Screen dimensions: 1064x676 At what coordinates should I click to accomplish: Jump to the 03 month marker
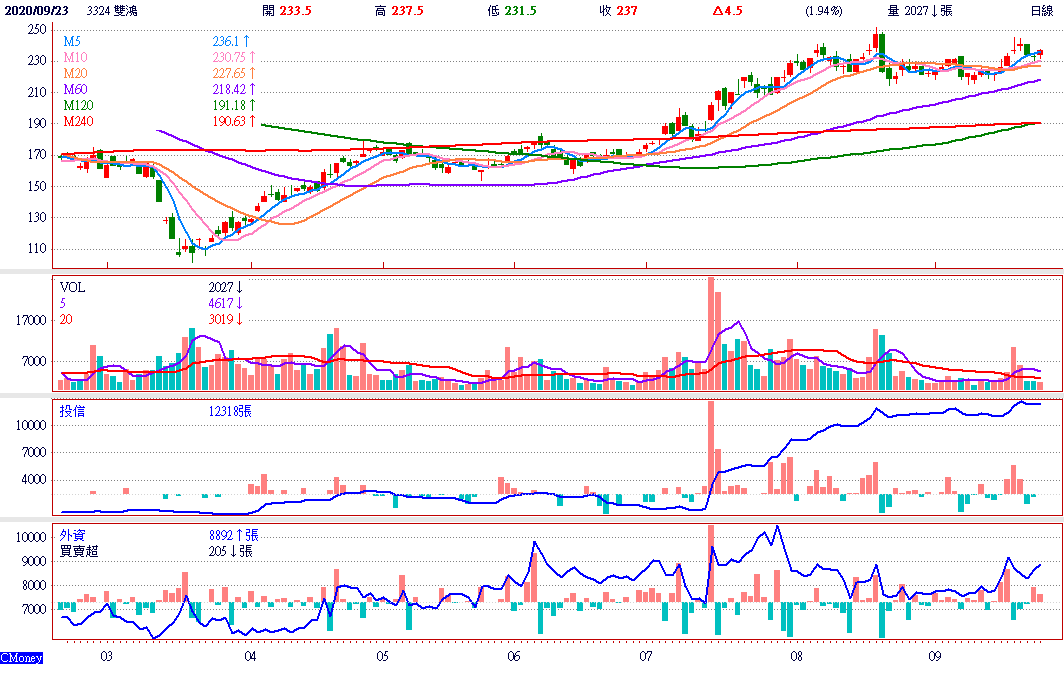click(x=106, y=657)
